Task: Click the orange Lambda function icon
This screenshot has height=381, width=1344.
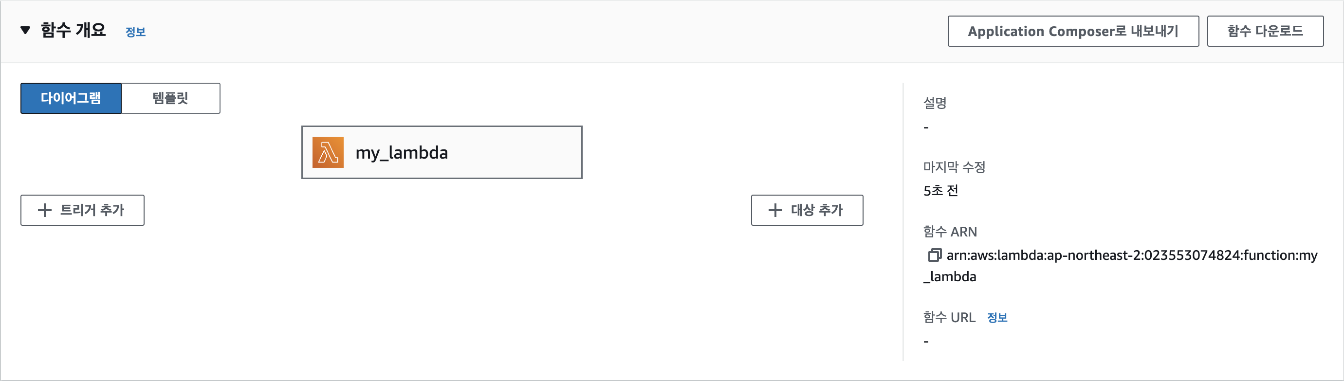Action: click(x=328, y=153)
